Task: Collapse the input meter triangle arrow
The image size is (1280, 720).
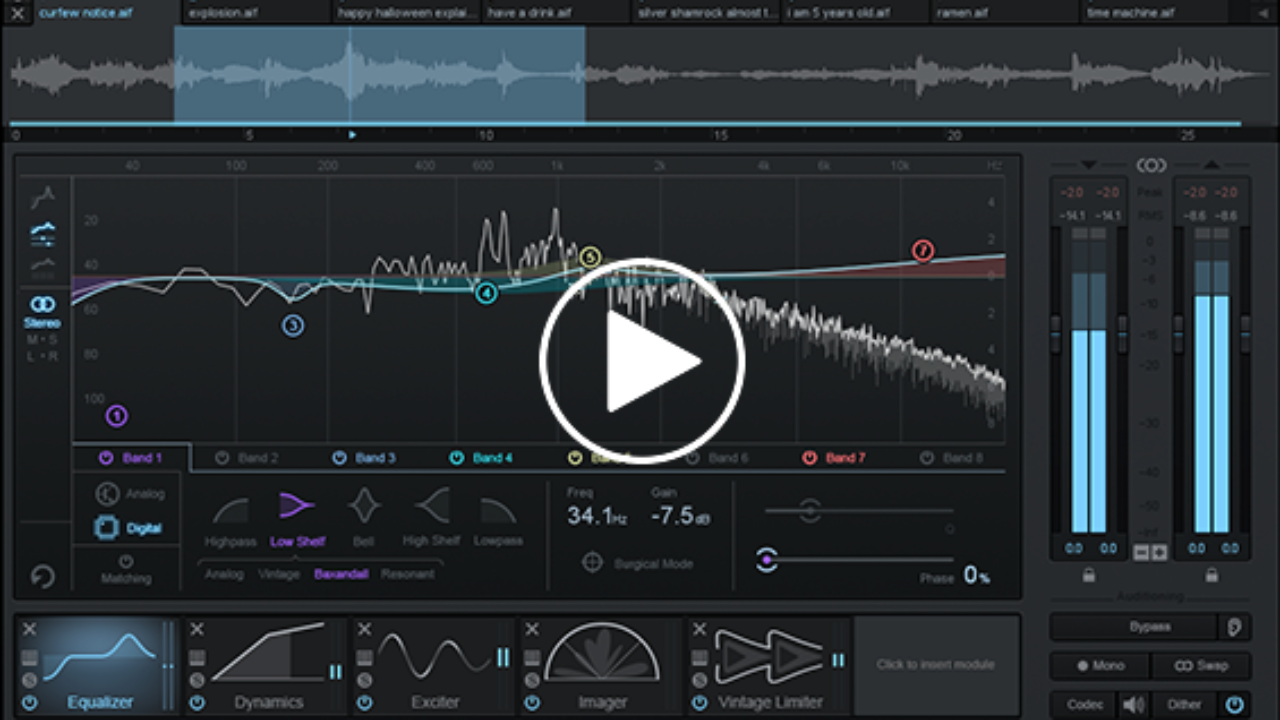Action: click(x=1088, y=165)
